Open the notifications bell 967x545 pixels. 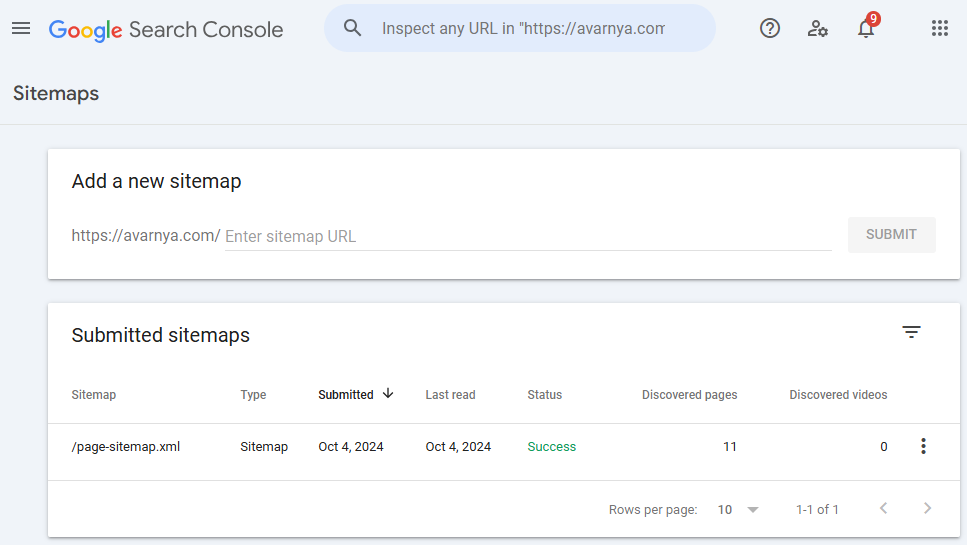point(866,28)
